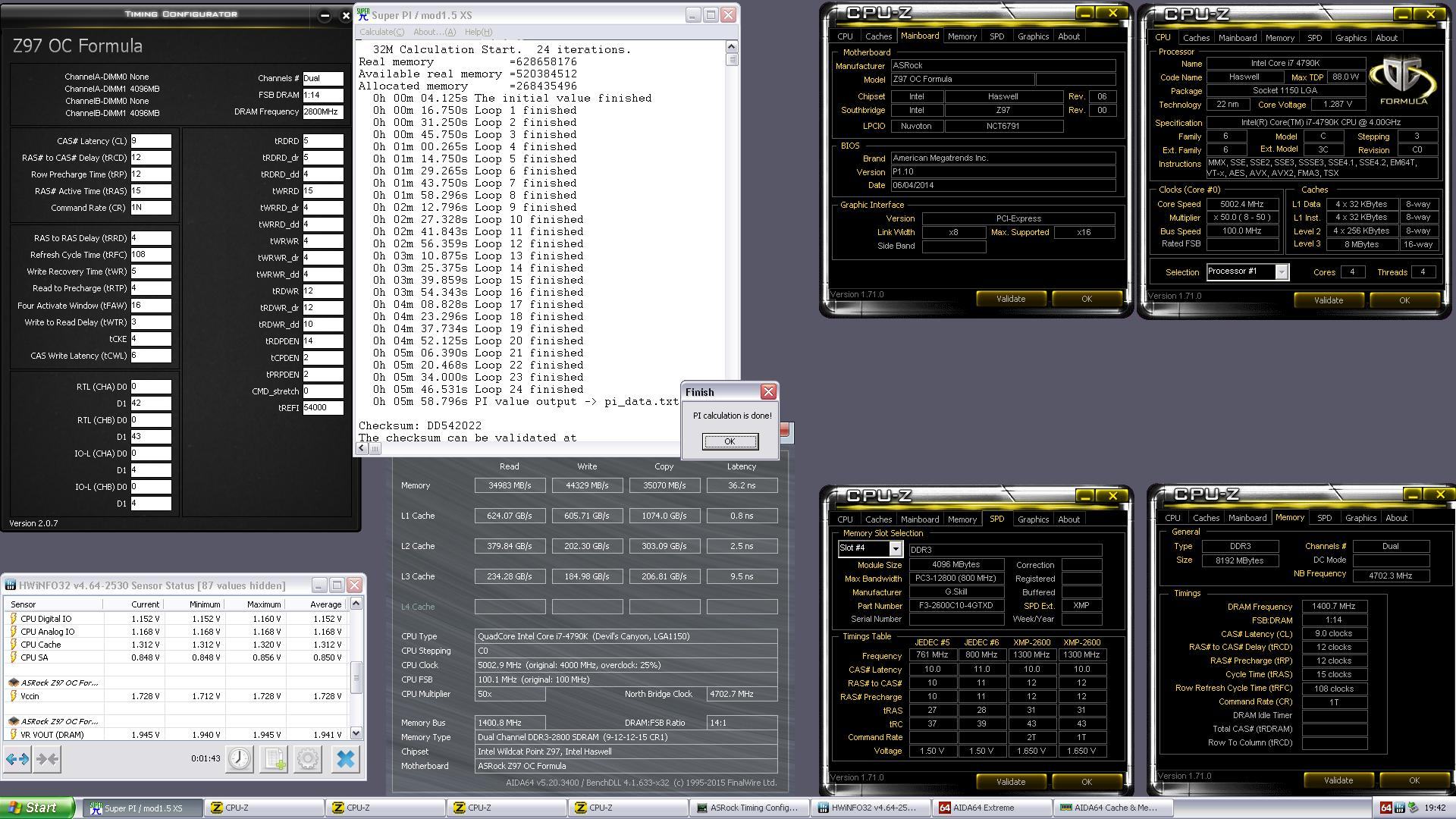Open HWiNFO sensor settings gear
The image size is (1456, 819).
coord(308,759)
